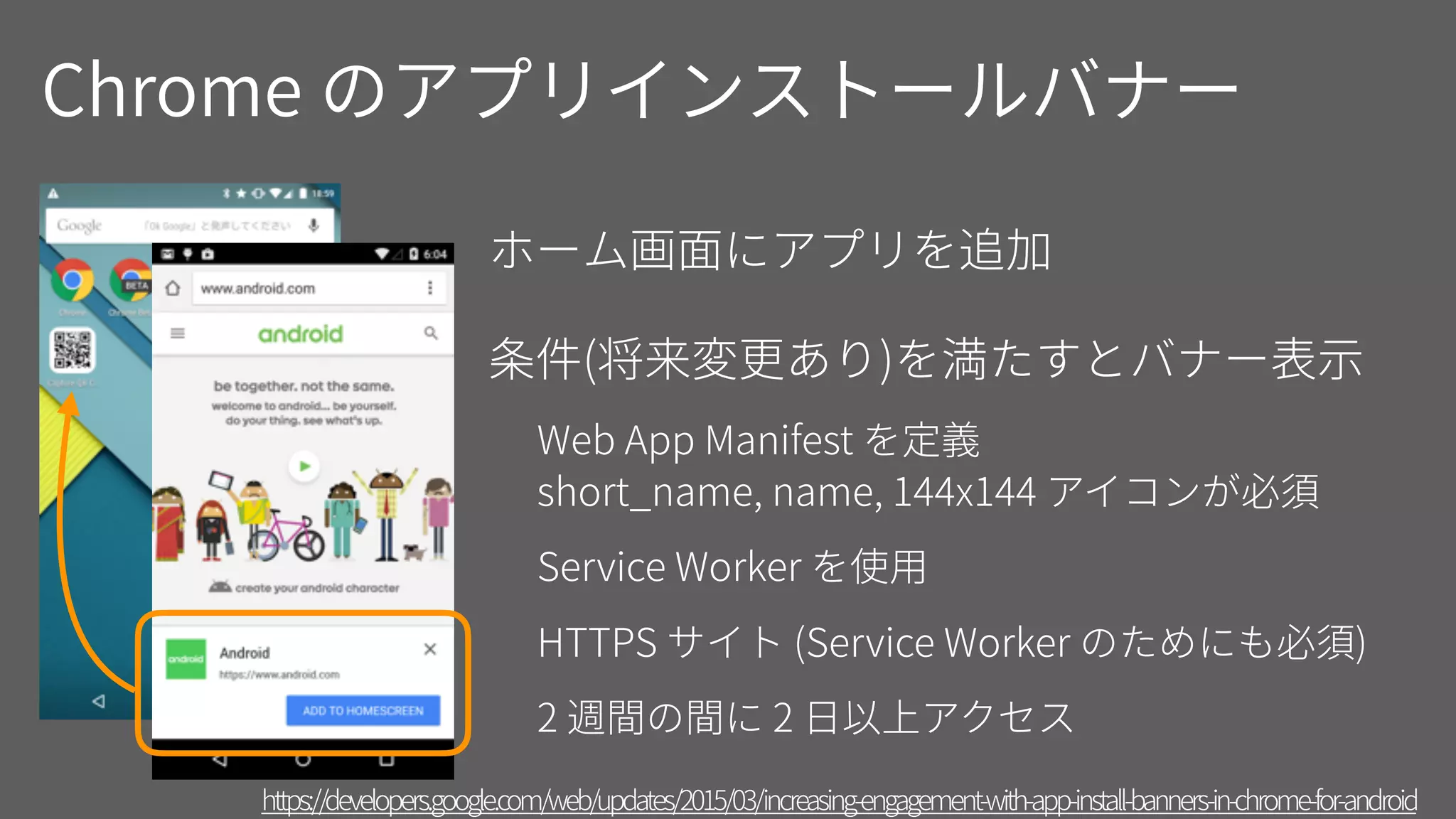Click the home icon beside the URL bar
This screenshot has width=1456, height=819.
pyautogui.click(x=173, y=289)
